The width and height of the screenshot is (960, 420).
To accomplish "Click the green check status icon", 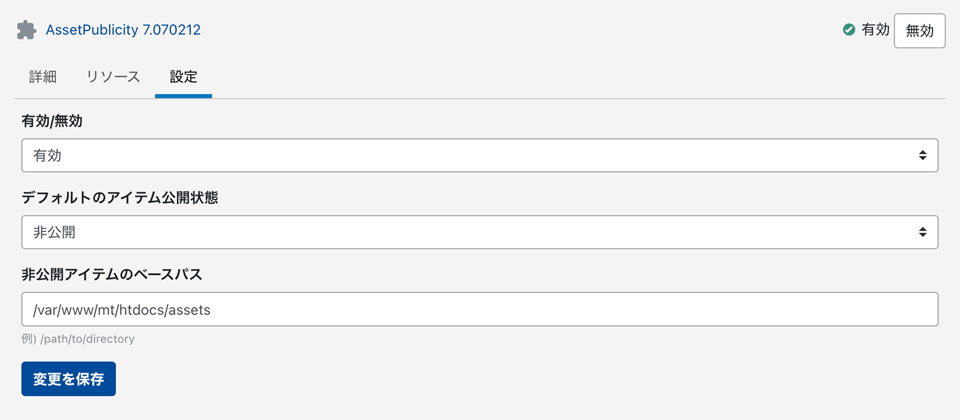I will pyautogui.click(x=849, y=30).
